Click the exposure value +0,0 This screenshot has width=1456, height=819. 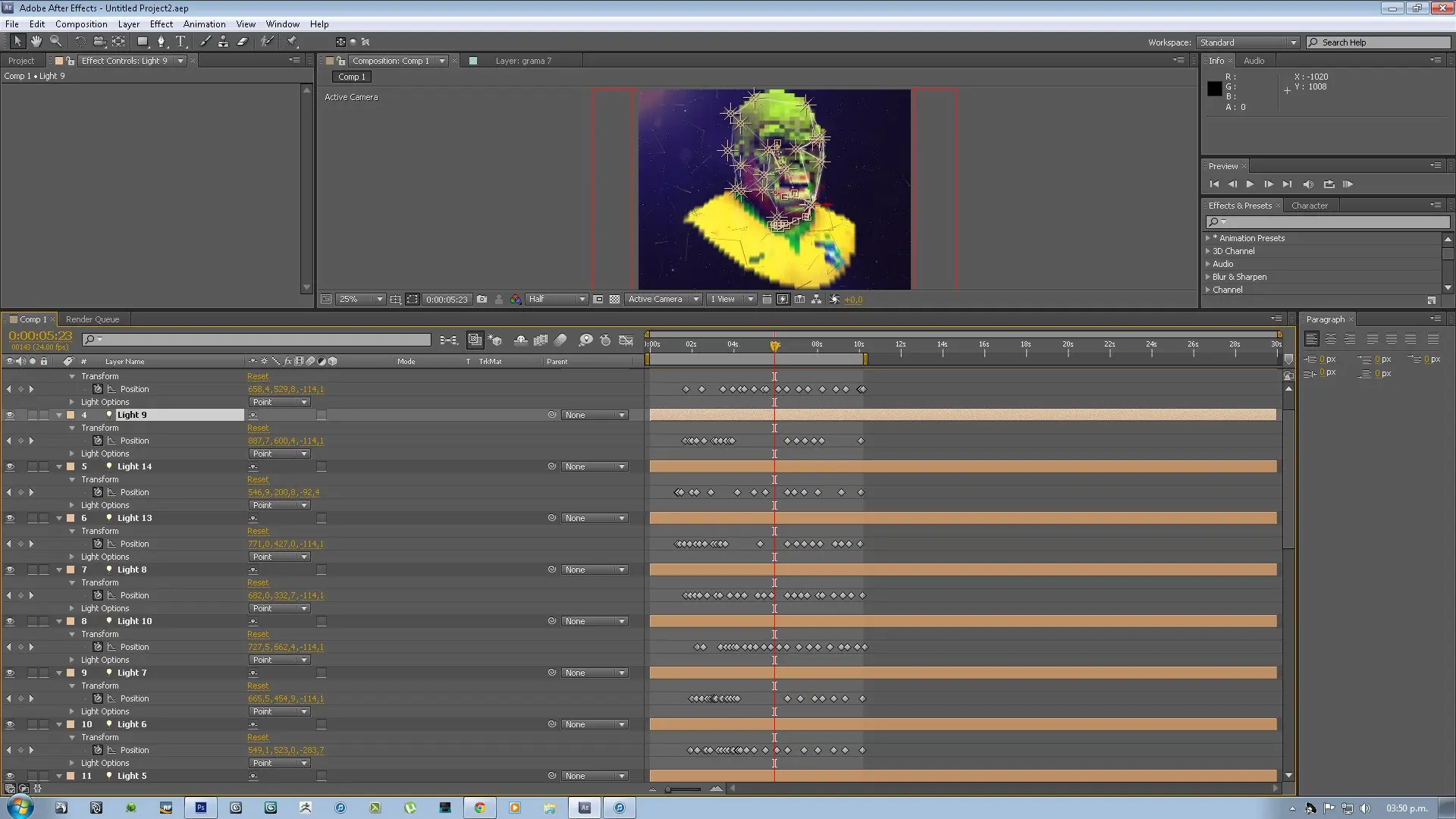854,300
